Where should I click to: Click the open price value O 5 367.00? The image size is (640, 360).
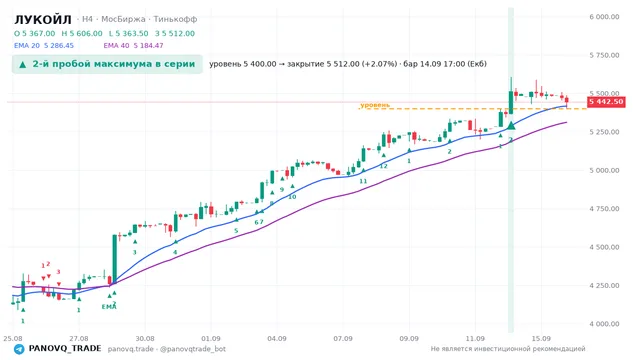pos(35,33)
